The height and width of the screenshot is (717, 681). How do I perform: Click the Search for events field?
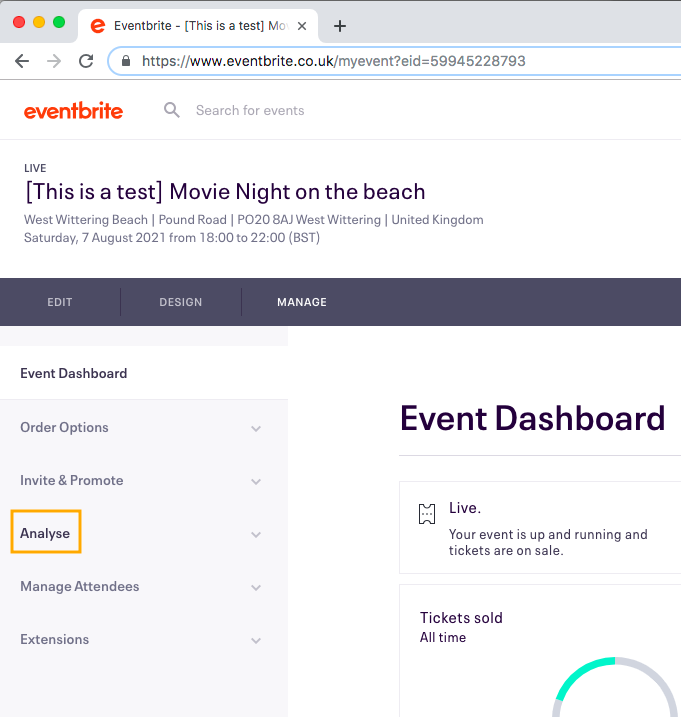[250, 110]
